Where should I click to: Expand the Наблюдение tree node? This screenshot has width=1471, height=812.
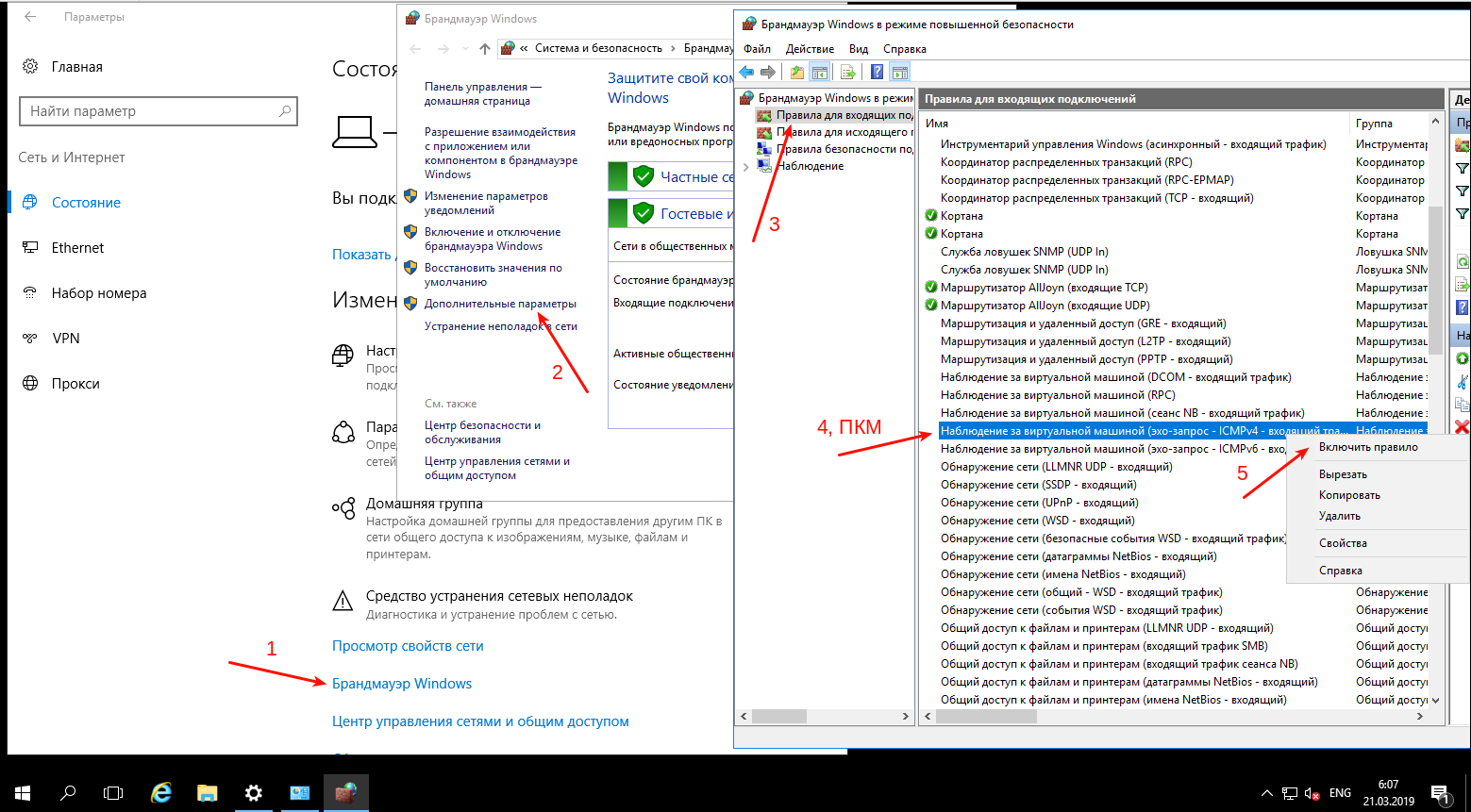point(746,167)
